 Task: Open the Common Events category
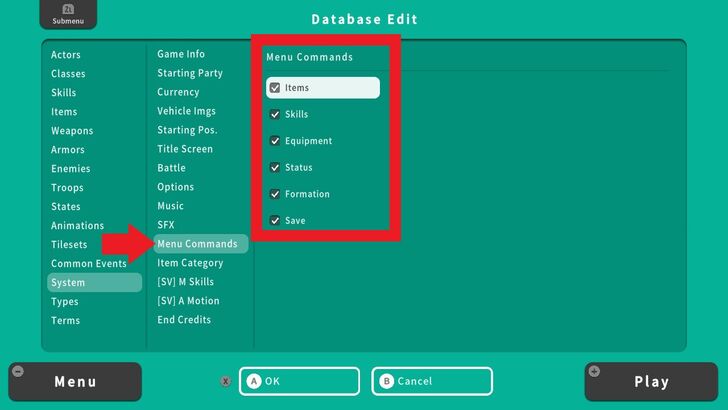point(89,264)
